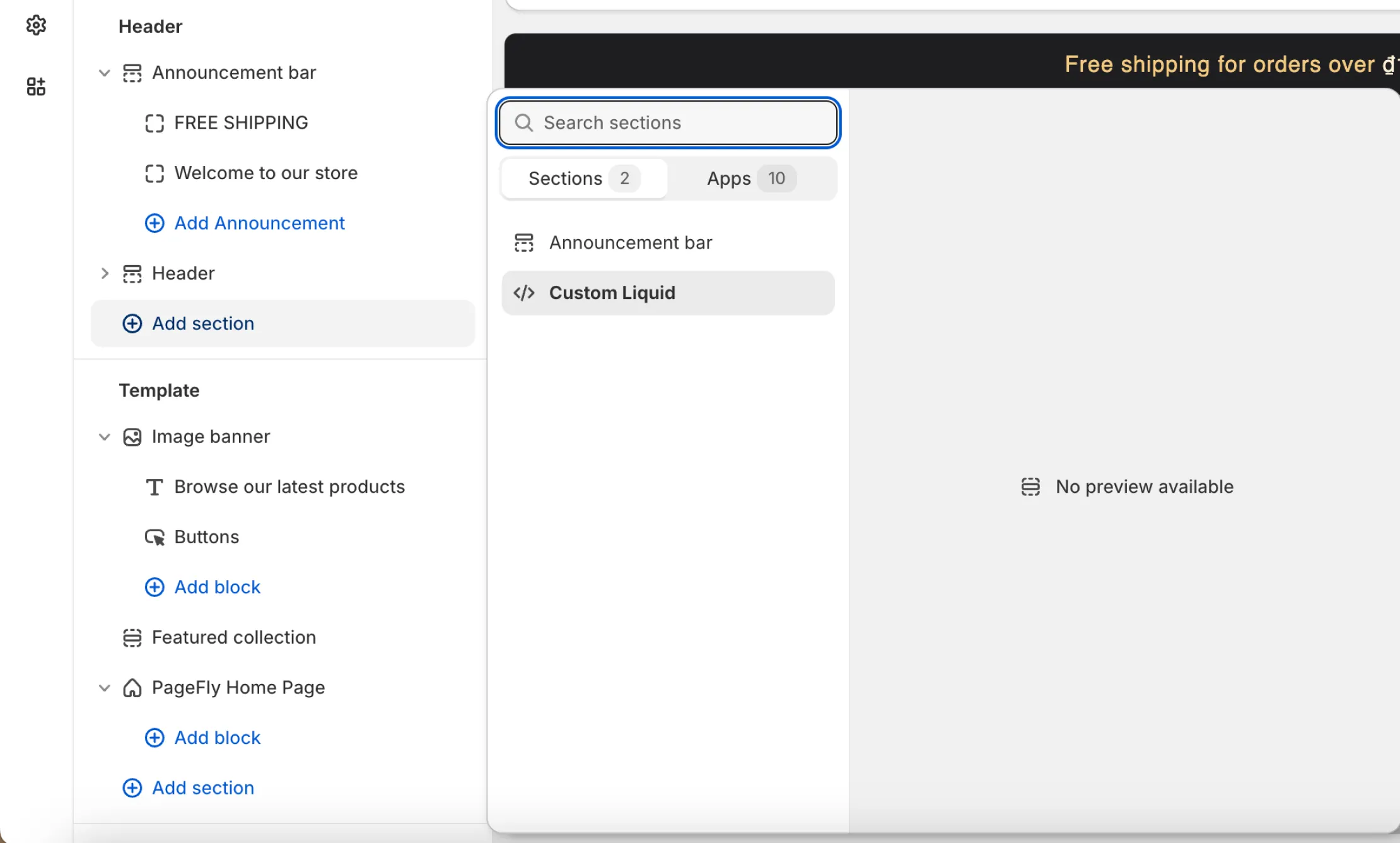The image size is (1400, 843).
Task: Click Template group heading
Action: click(159, 391)
